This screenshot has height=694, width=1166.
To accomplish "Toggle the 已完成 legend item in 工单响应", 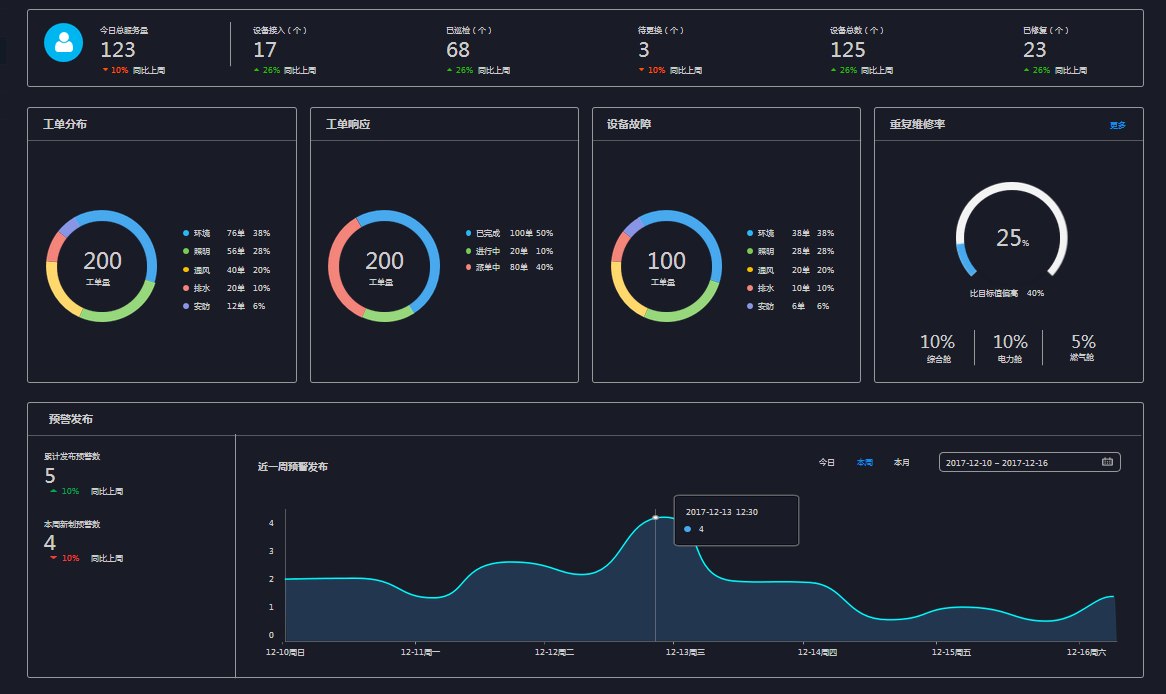I will [x=487, y=233].
